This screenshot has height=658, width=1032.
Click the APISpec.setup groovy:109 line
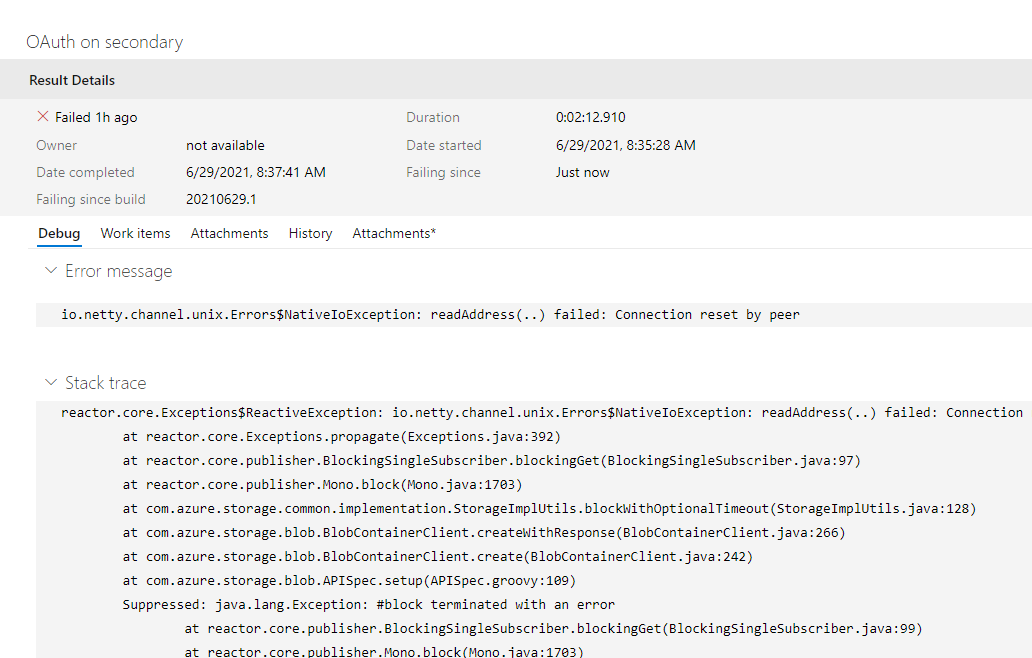(349, 581)
